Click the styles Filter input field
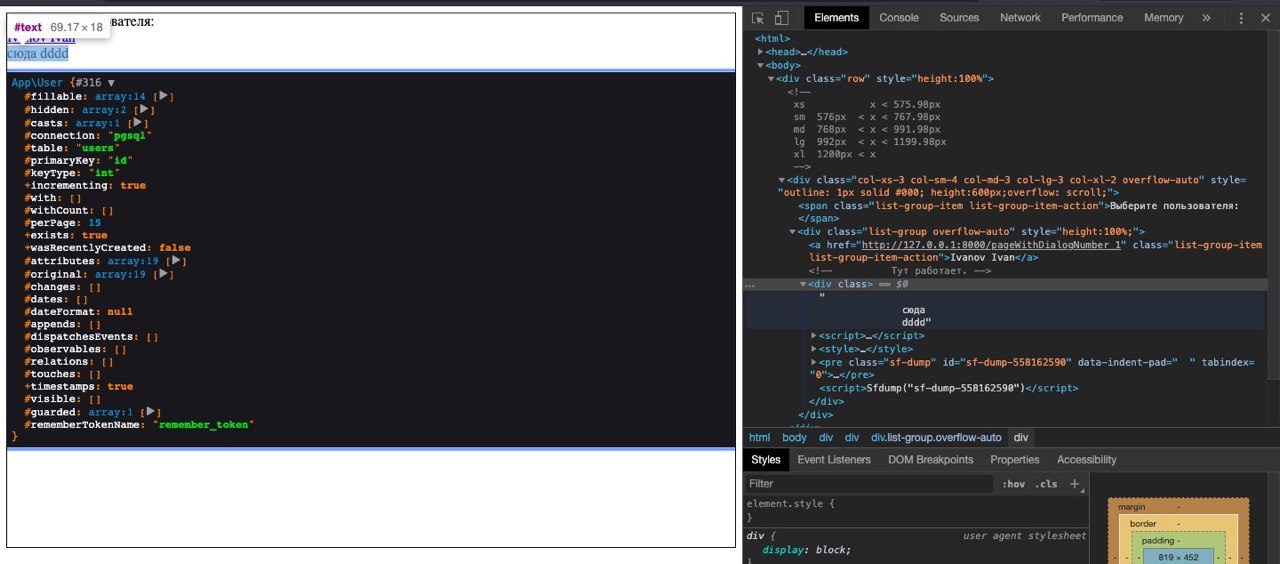This screenshot has width=1280, height=564. pyautogui.click(x=870, y=484)
